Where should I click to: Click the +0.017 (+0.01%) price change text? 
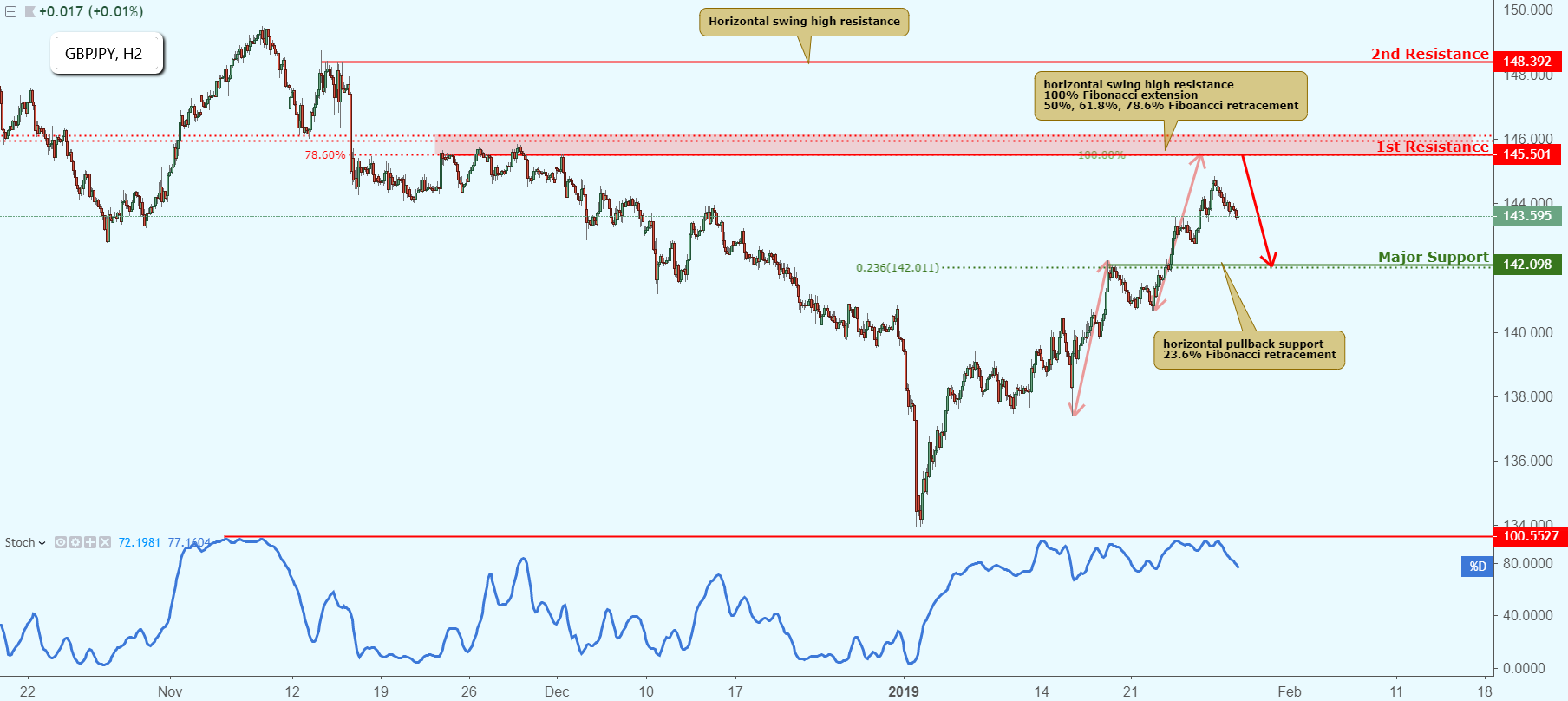point(91,12)
